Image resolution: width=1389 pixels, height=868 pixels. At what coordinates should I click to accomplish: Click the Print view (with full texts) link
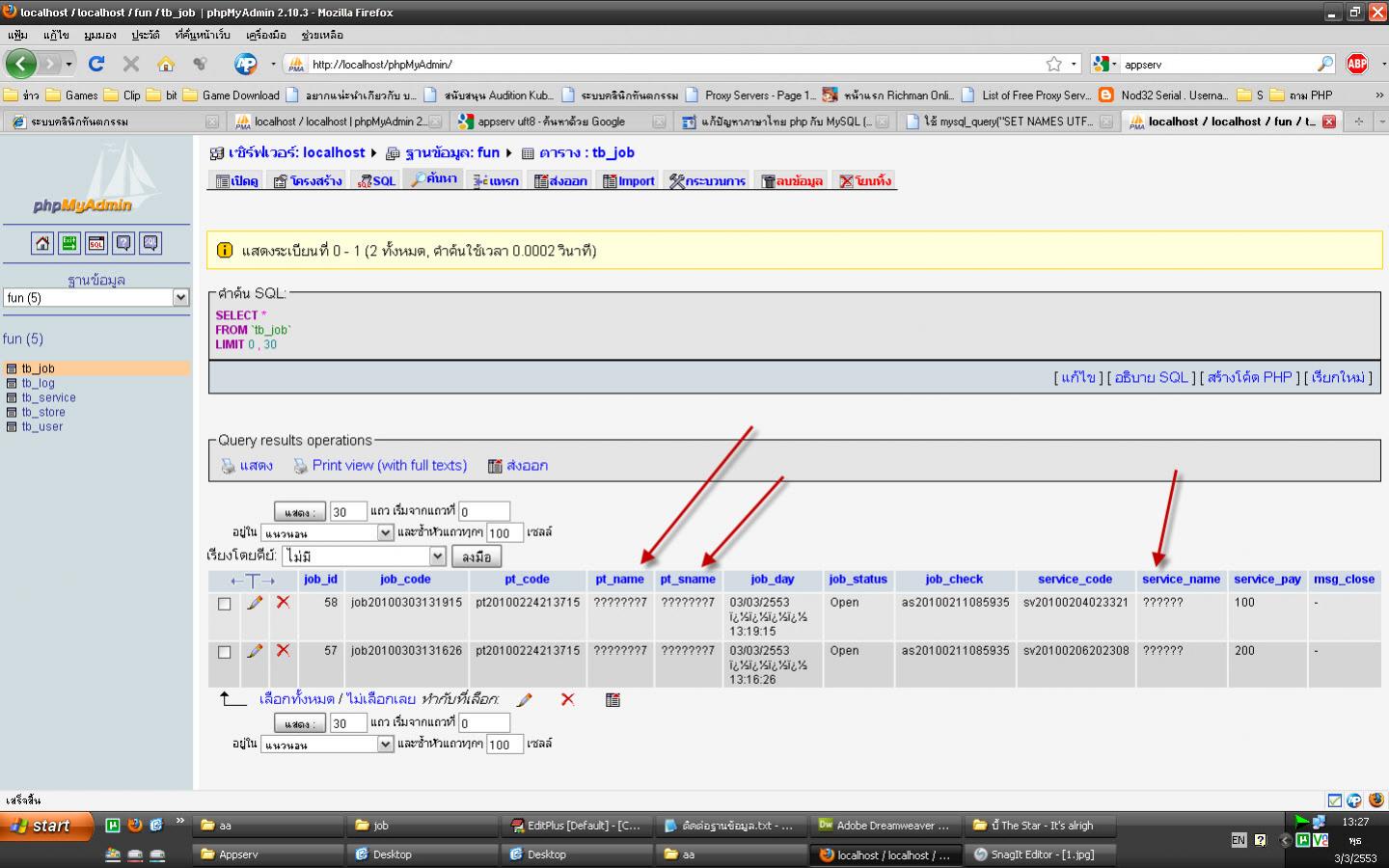click(x=389, y=466)
